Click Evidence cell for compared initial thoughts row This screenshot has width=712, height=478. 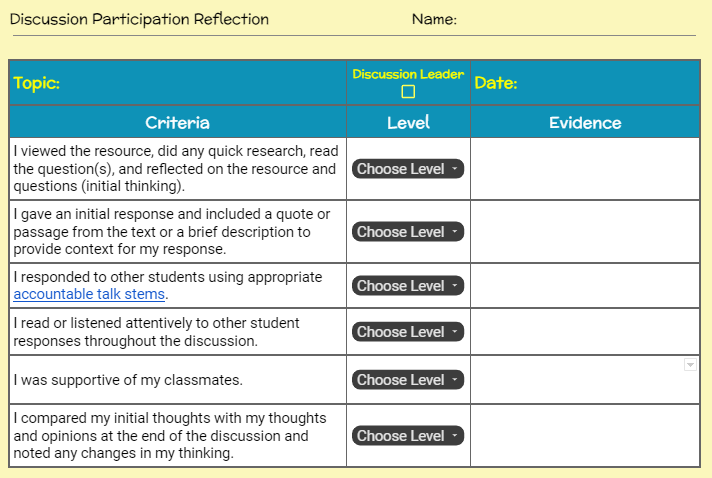coord(585,436)
